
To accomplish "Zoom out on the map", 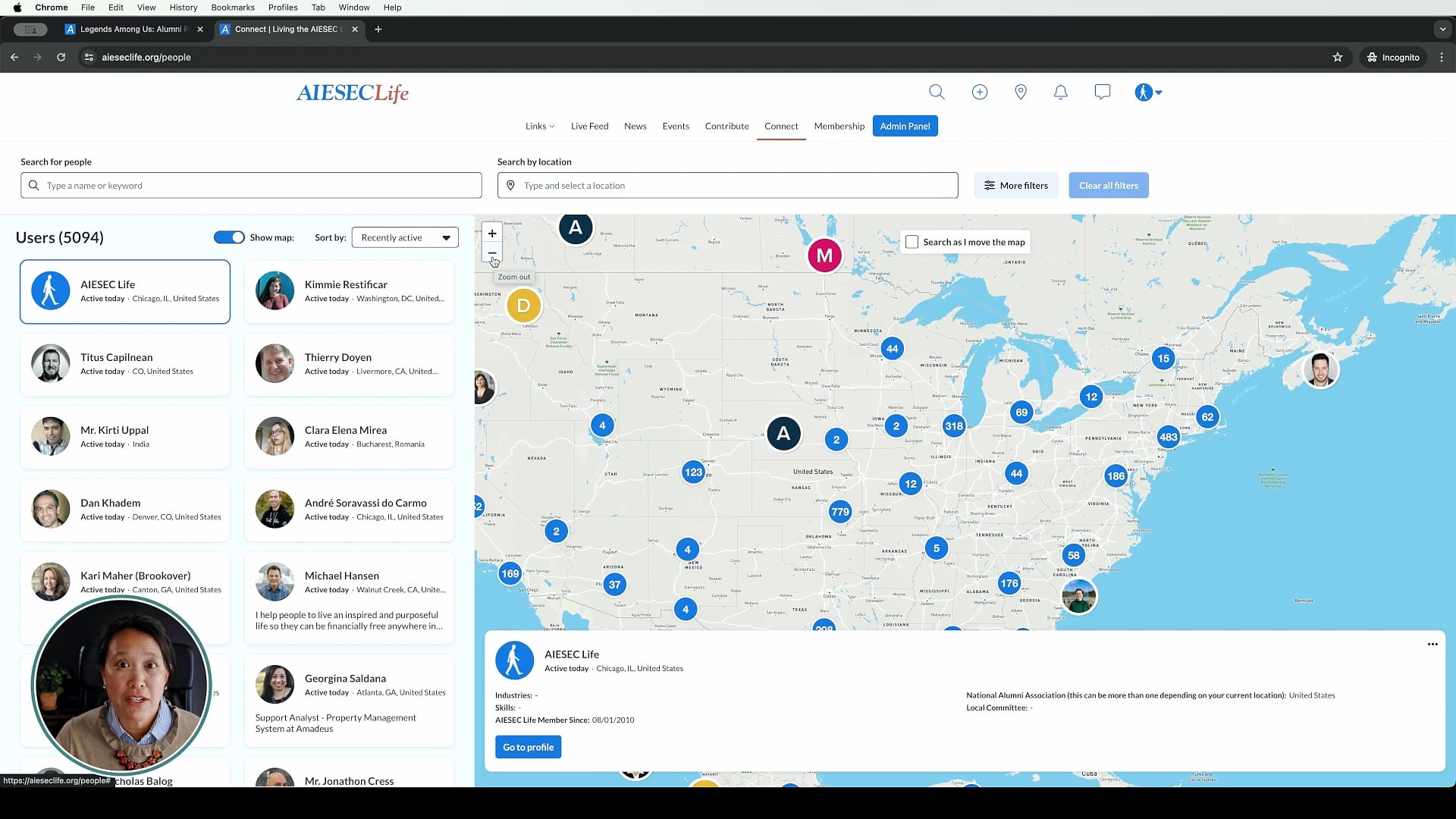I will [x=492, y=253].
